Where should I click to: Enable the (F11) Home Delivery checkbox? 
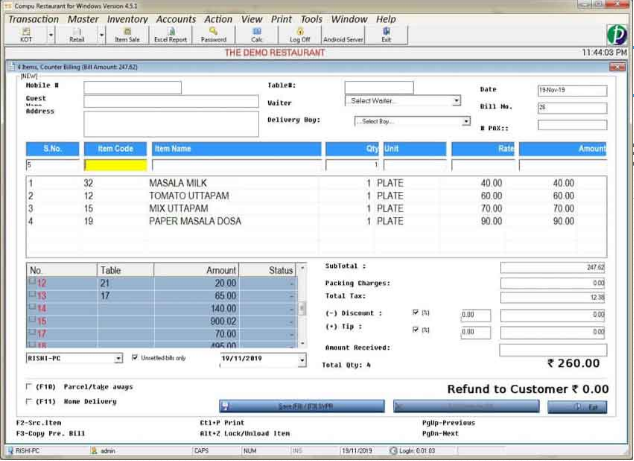[27, 401]
